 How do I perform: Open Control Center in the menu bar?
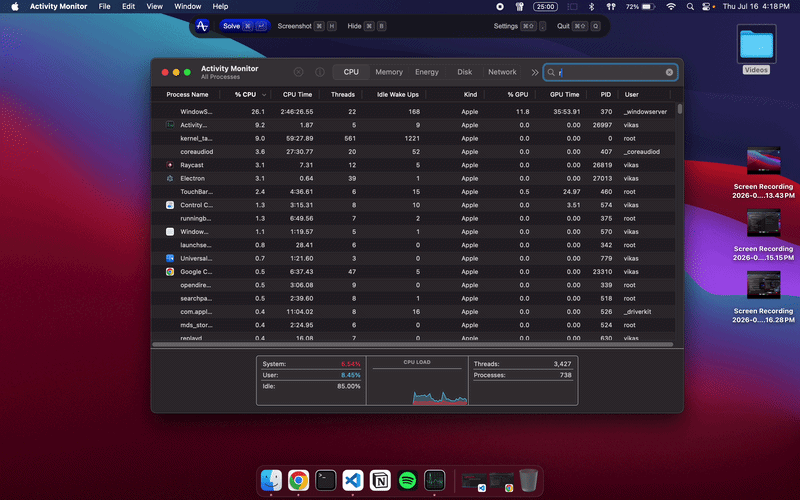(x=707, y=7)
